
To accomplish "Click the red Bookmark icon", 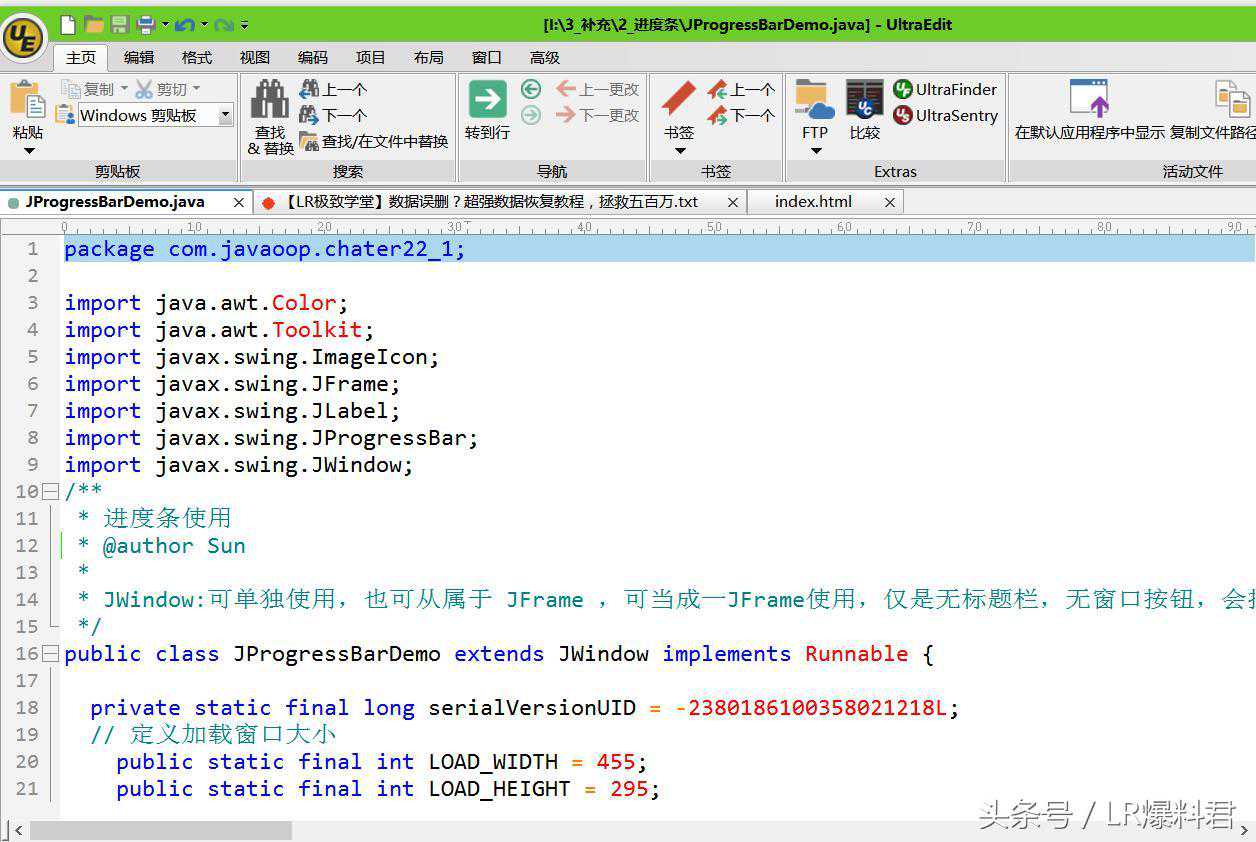I will [679, 100].
